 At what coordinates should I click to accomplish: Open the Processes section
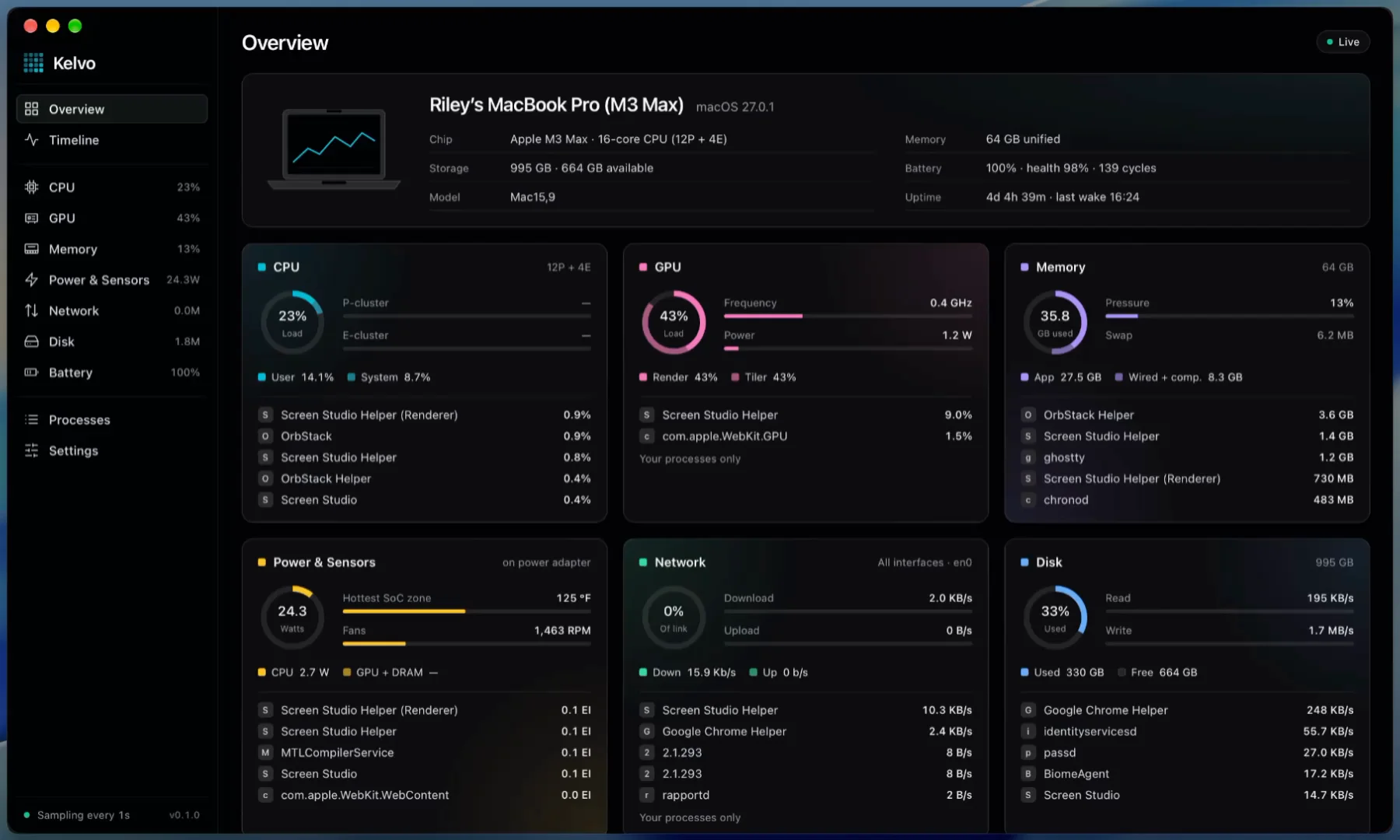click(112, 419)
